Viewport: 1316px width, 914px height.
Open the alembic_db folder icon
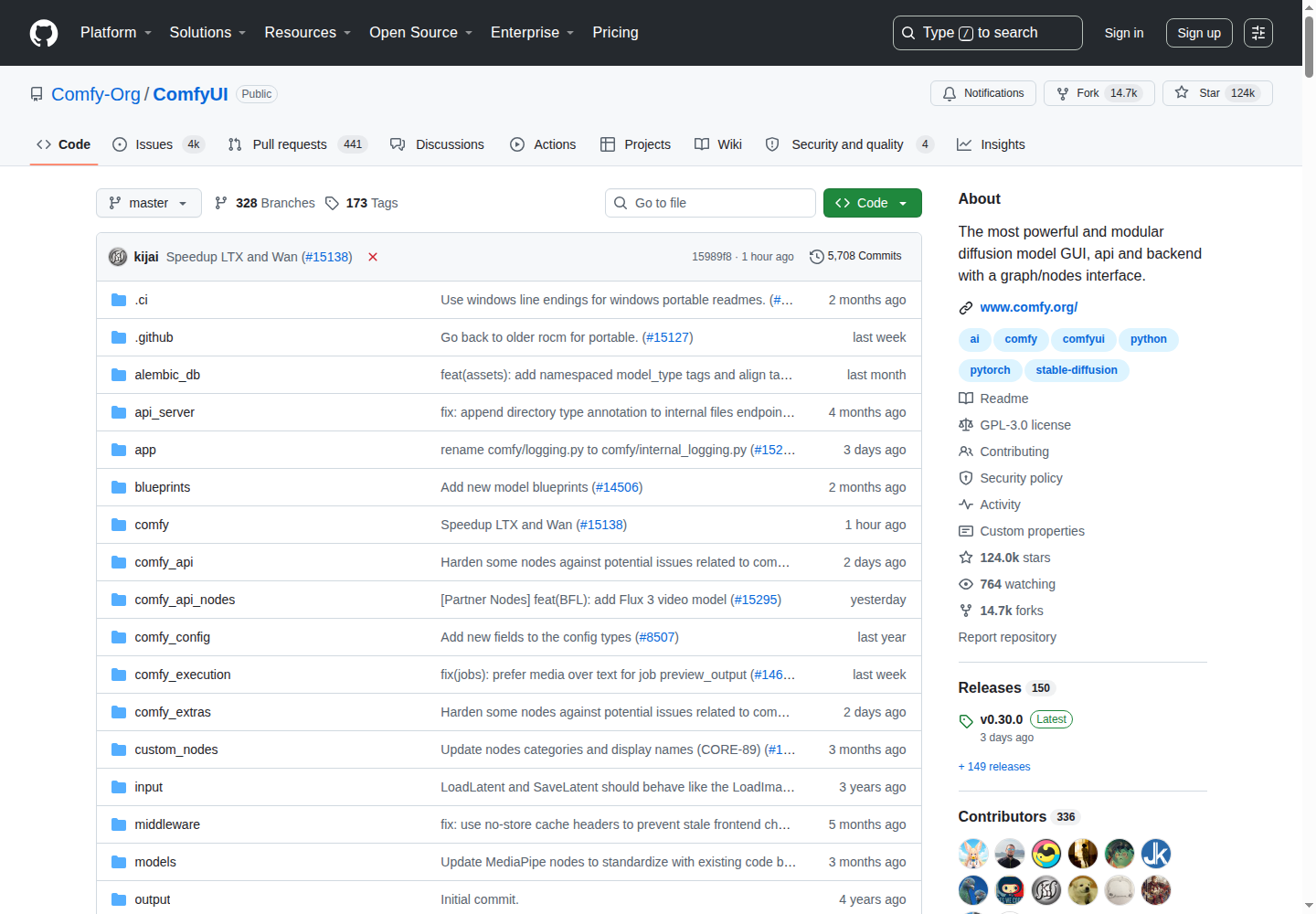119,375
